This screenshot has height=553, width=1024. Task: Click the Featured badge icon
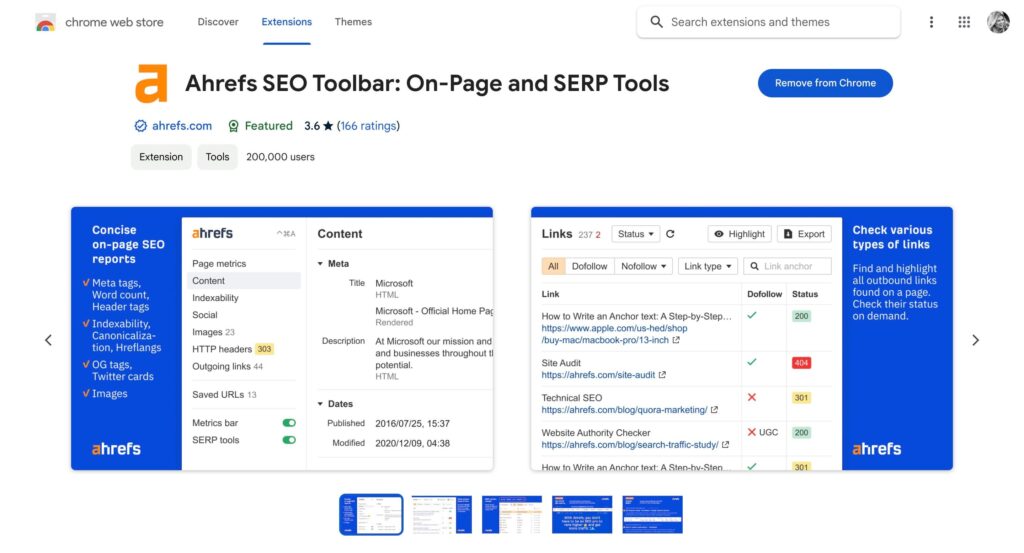tap(233, 126)
